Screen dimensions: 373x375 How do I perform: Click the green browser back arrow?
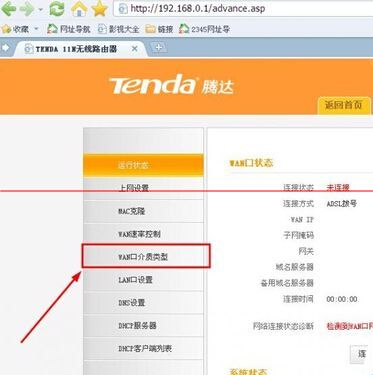[9, 9]
